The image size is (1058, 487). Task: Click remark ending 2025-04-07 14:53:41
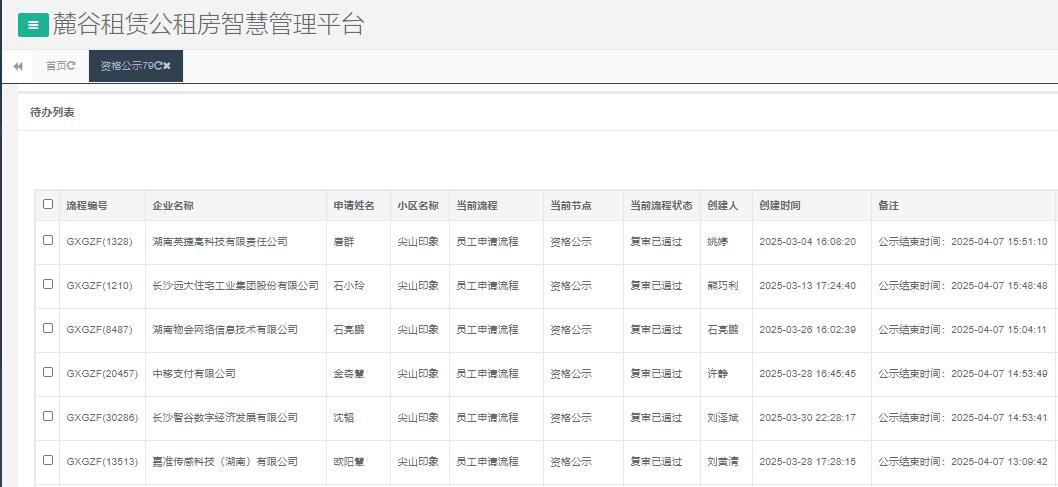pyautogui.click(x=963, y=418)
